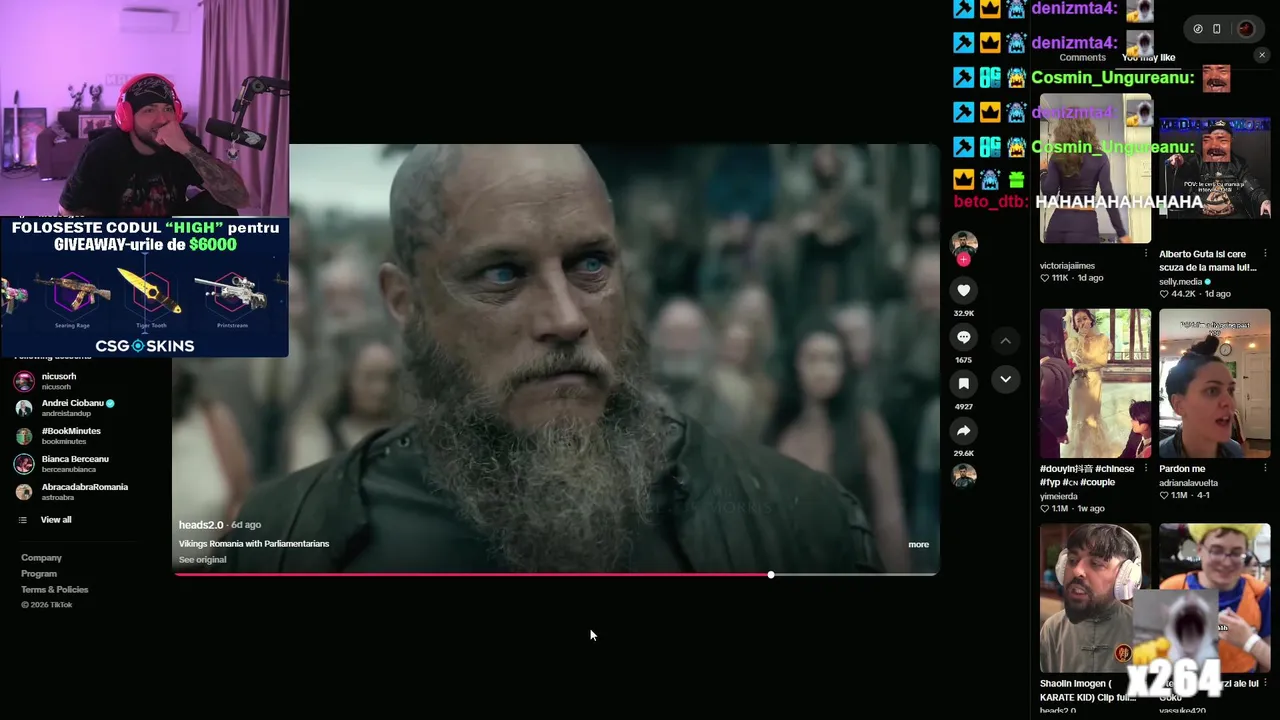
Task: Click the Bianca Berceanu avatar icon
Action: [x=24, y=464]
